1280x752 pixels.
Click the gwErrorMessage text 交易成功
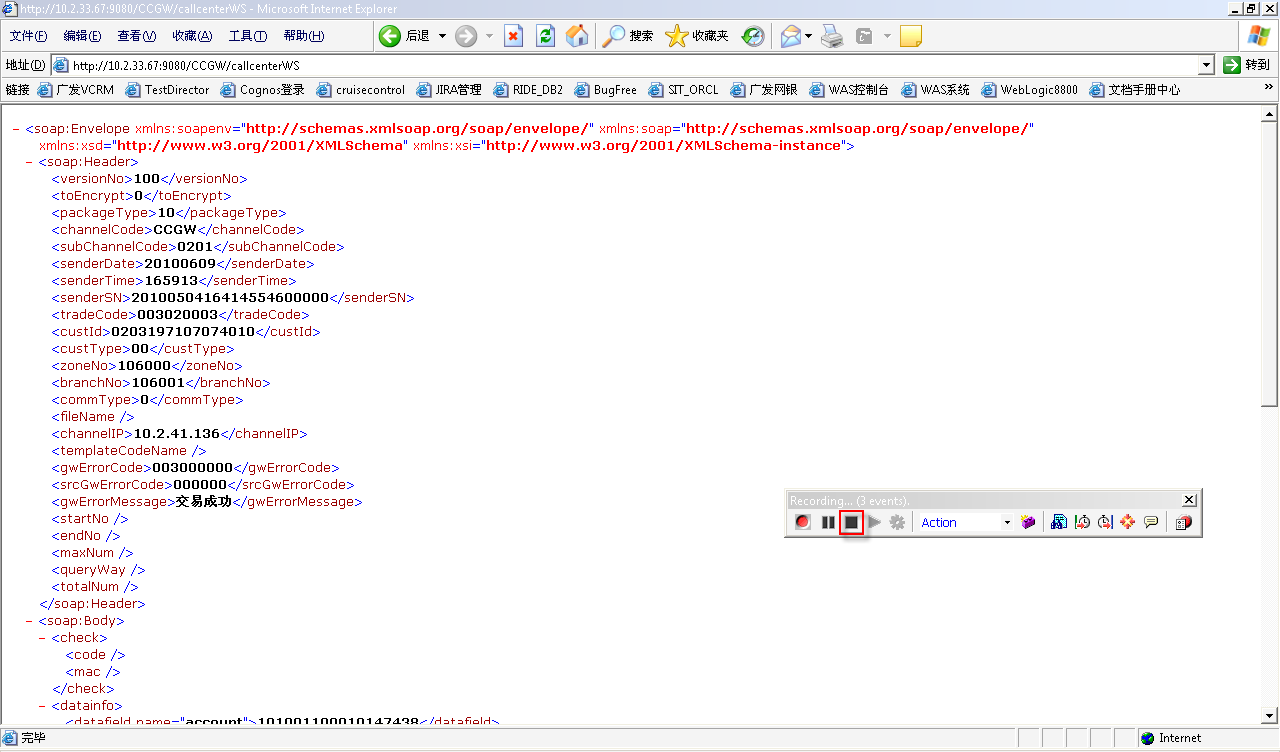tap(204, 502)
